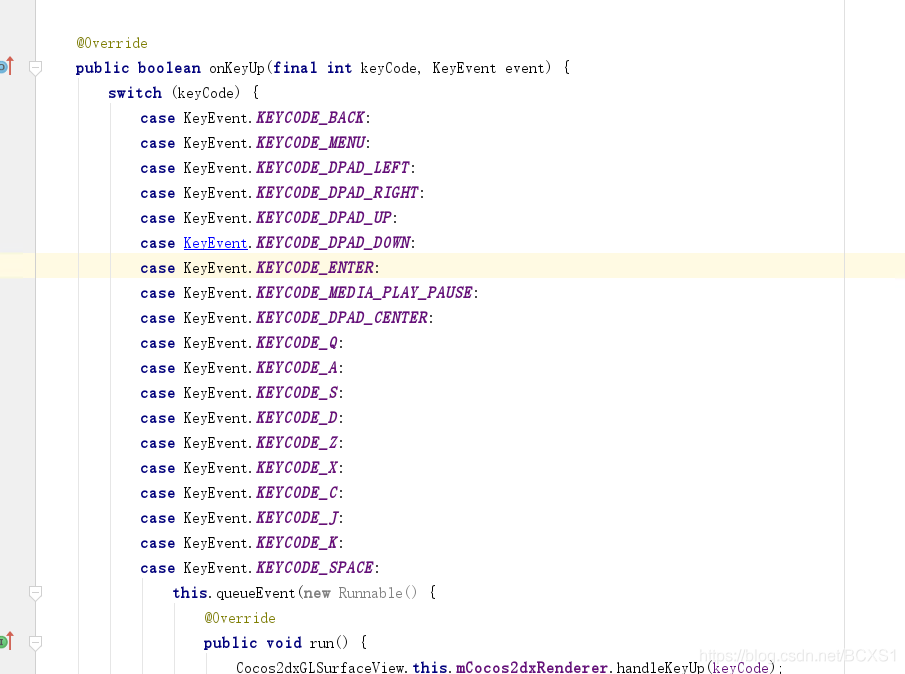Click the handleKeyUp method call
The image size is (905, 674).
pyautogui.click(x=661, y=668)
